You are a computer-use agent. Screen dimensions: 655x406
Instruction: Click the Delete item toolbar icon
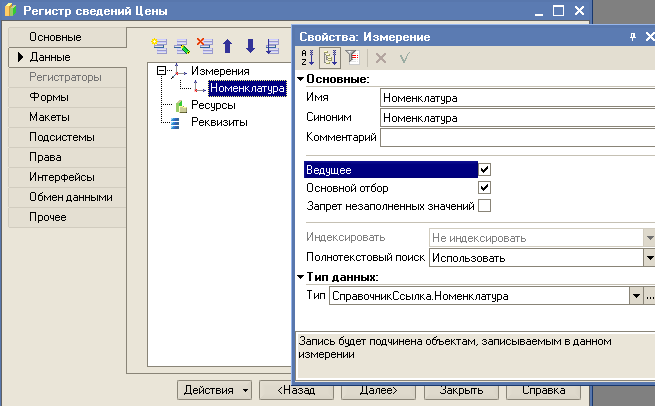205,46
